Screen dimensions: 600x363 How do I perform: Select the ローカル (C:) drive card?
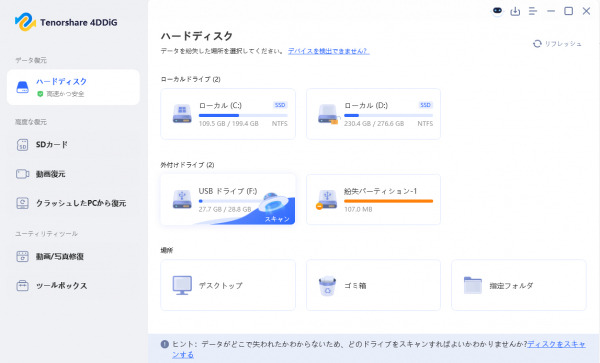coord(228,114)
